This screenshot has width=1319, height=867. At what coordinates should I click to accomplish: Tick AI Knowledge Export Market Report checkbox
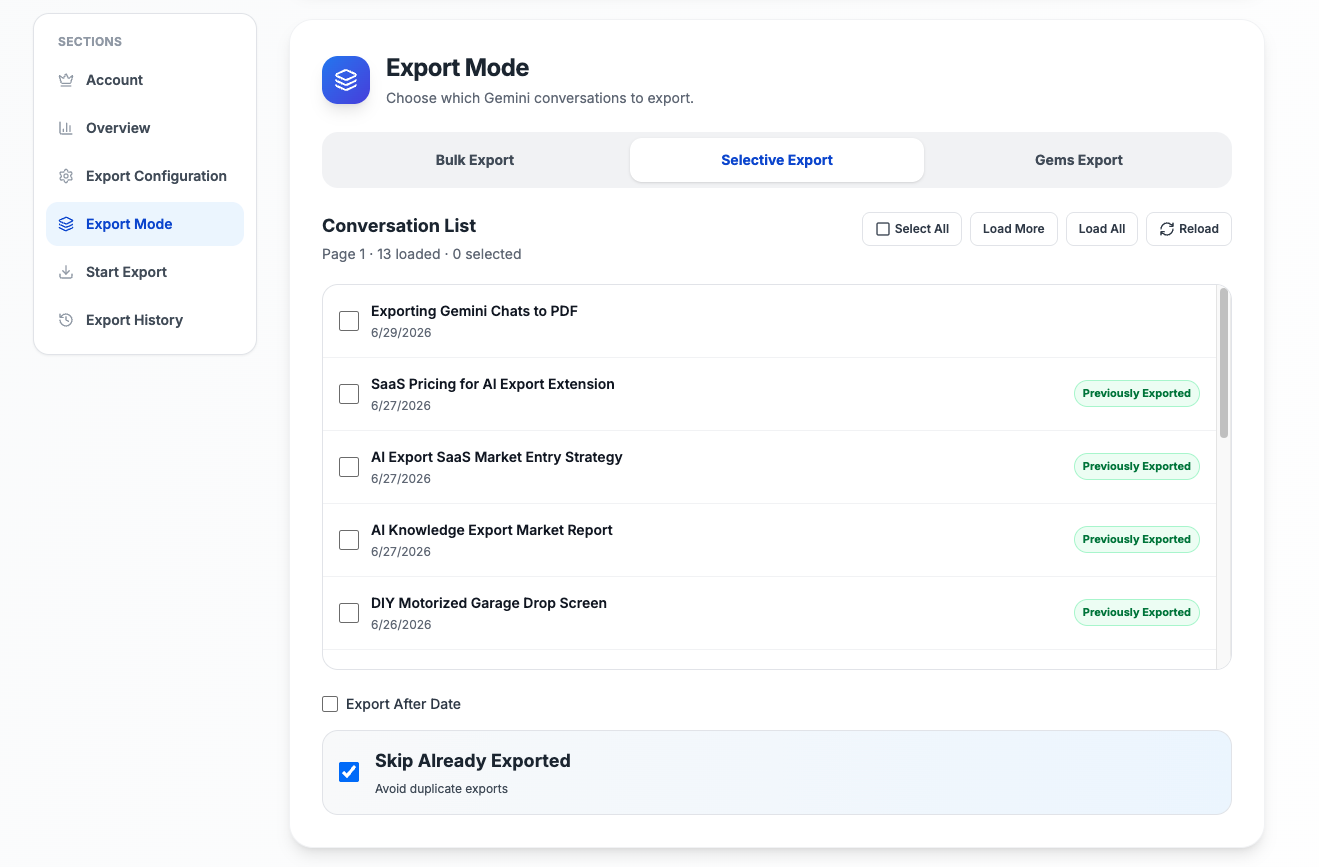click(x=349, y=540)
